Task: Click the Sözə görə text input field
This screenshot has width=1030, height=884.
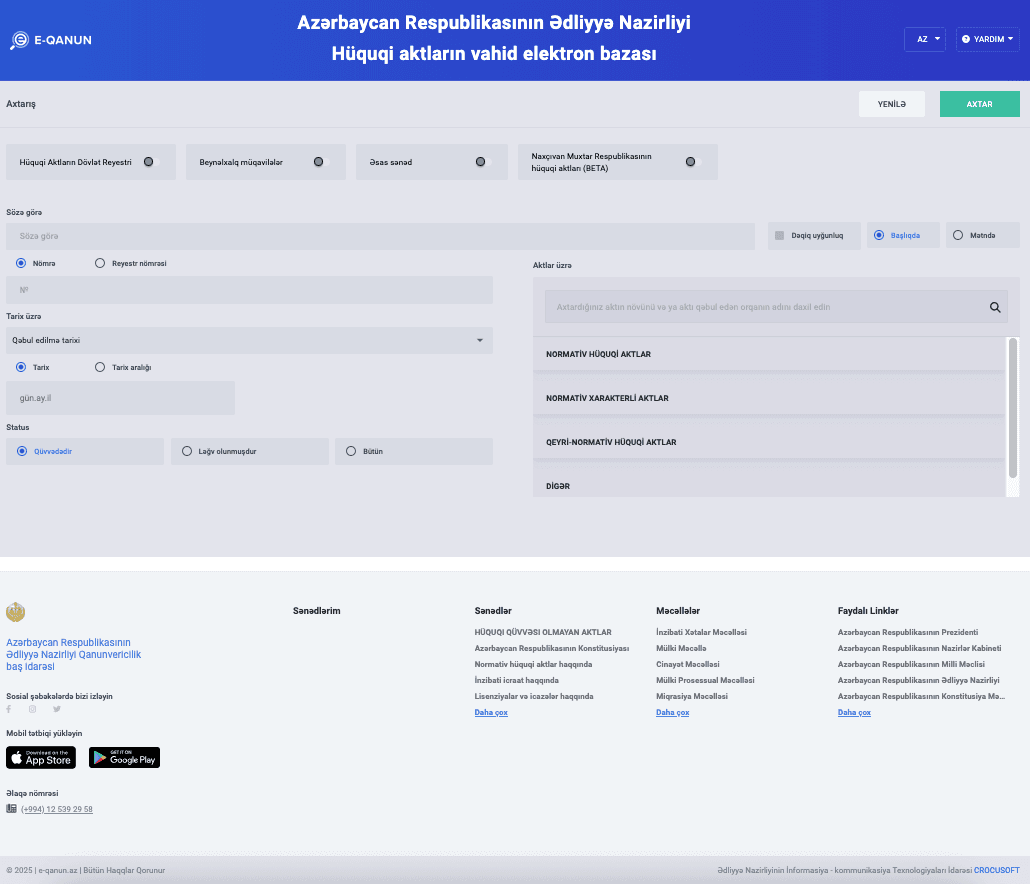Action: [380, 236]
